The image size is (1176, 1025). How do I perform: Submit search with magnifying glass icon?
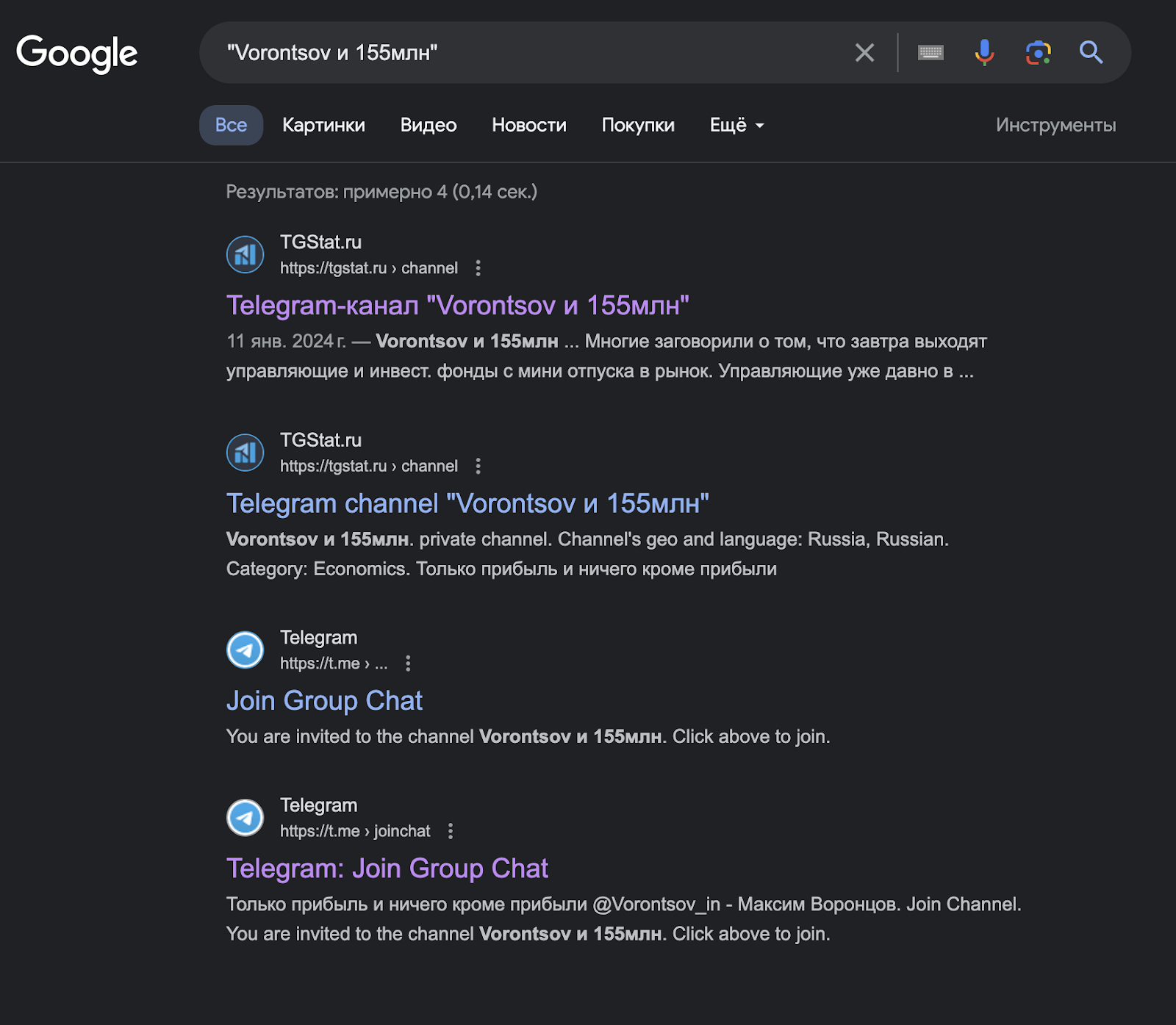click(x=1091, y=52)
